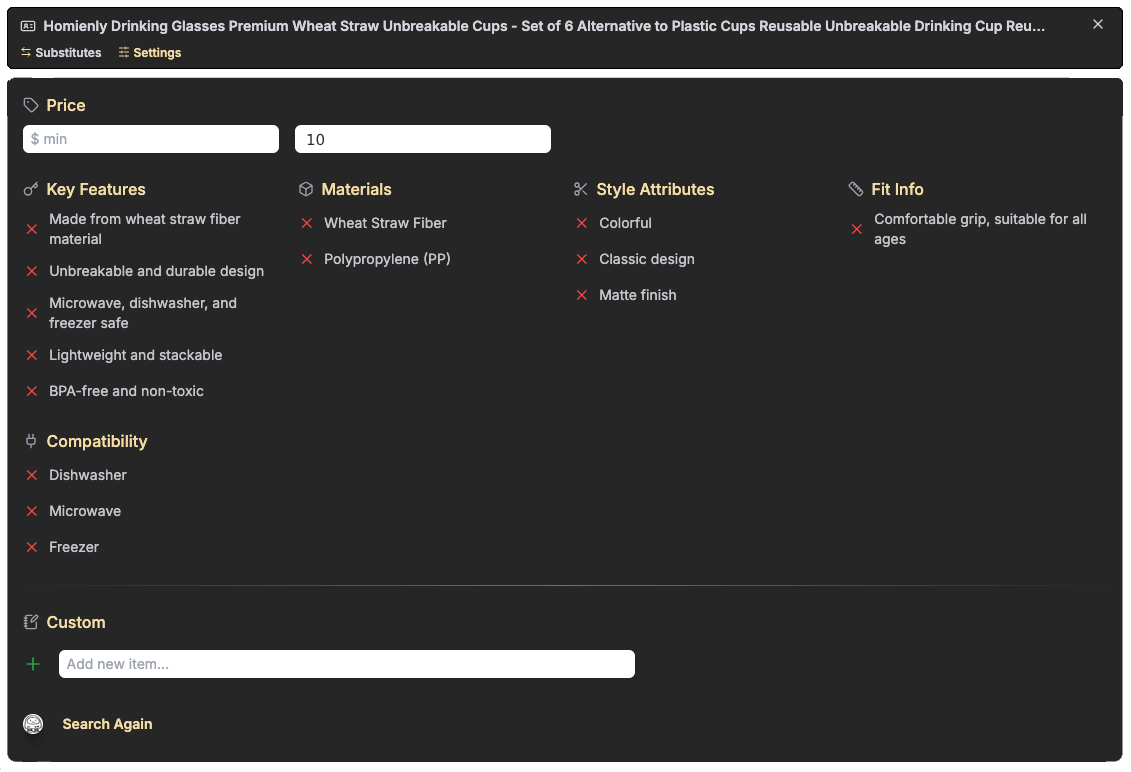Viewport: 1131px width, 772px height.
Task: Click the Style Attributes scissors icon
Action: pos(581,190)
